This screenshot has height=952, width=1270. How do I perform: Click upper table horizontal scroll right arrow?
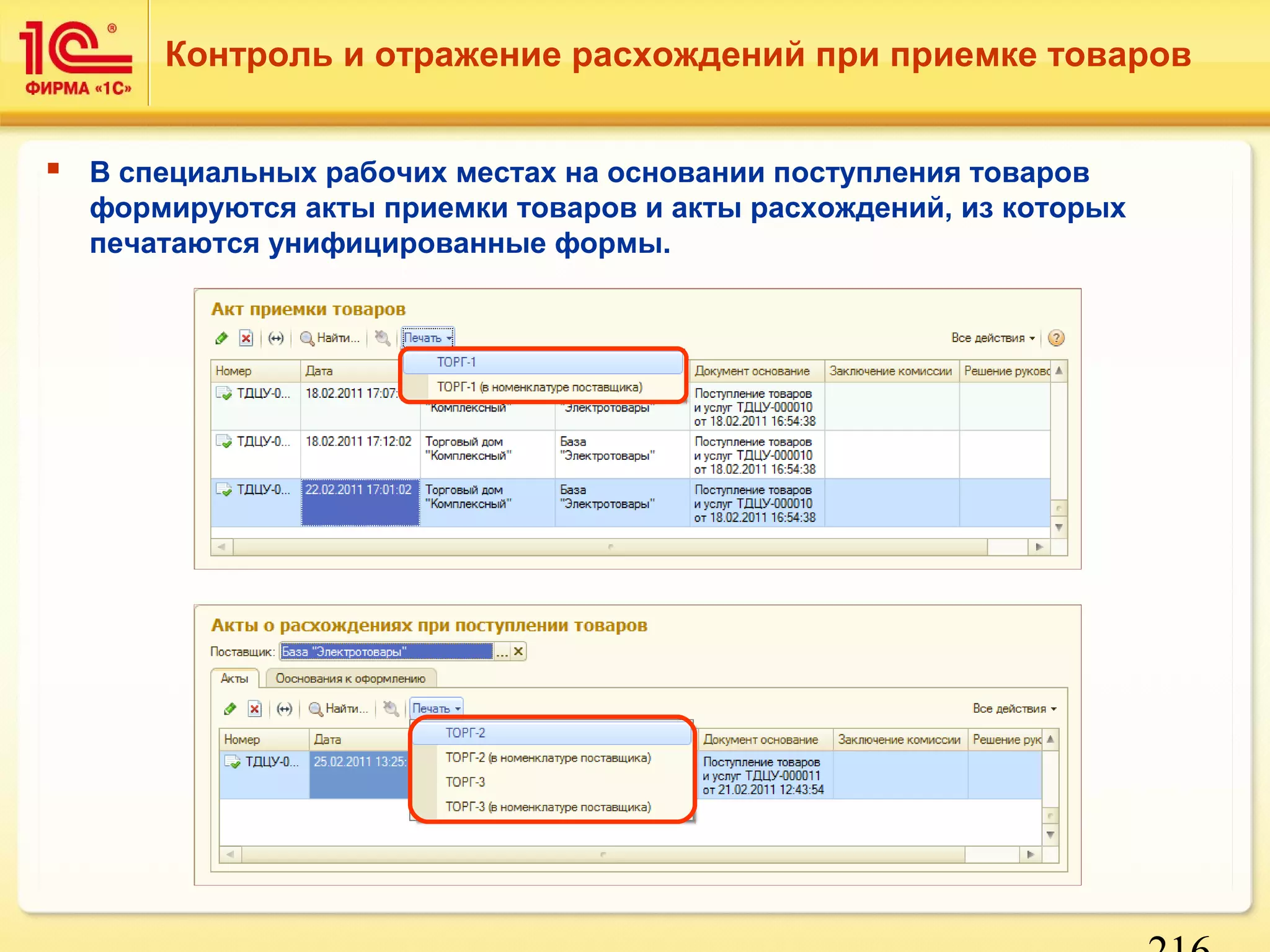[x=1039, y=547]
